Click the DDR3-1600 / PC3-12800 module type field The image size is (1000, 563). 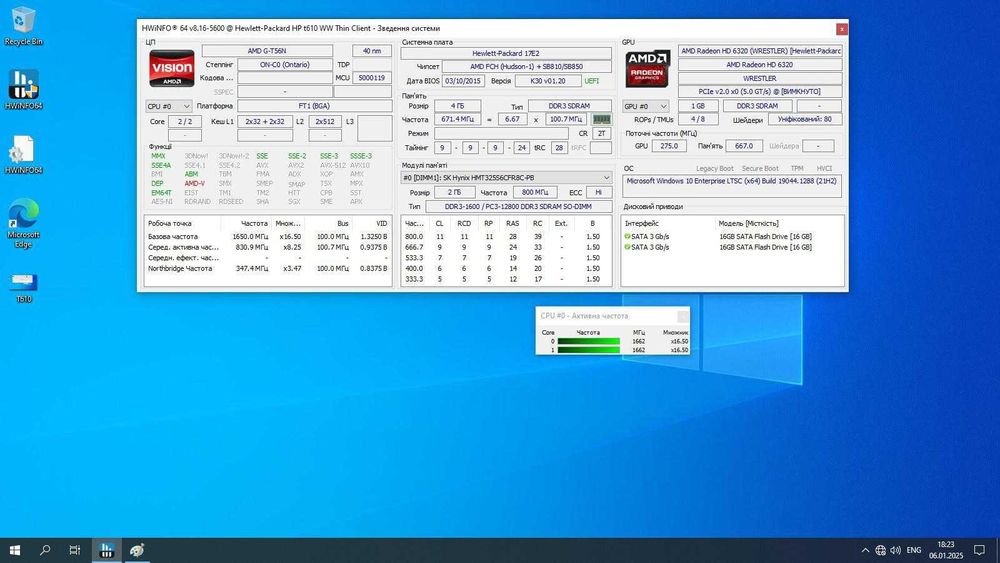[518, 206]
